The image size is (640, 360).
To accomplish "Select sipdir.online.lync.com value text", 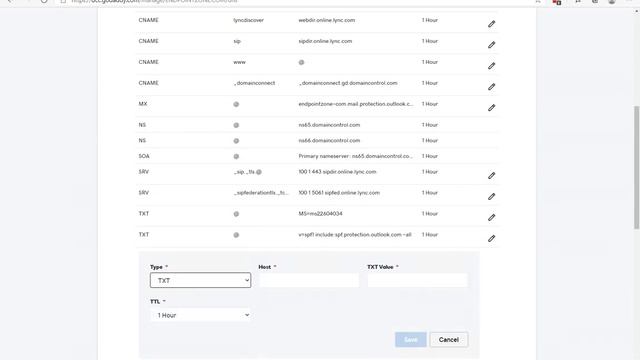I will tap(325, 41).
